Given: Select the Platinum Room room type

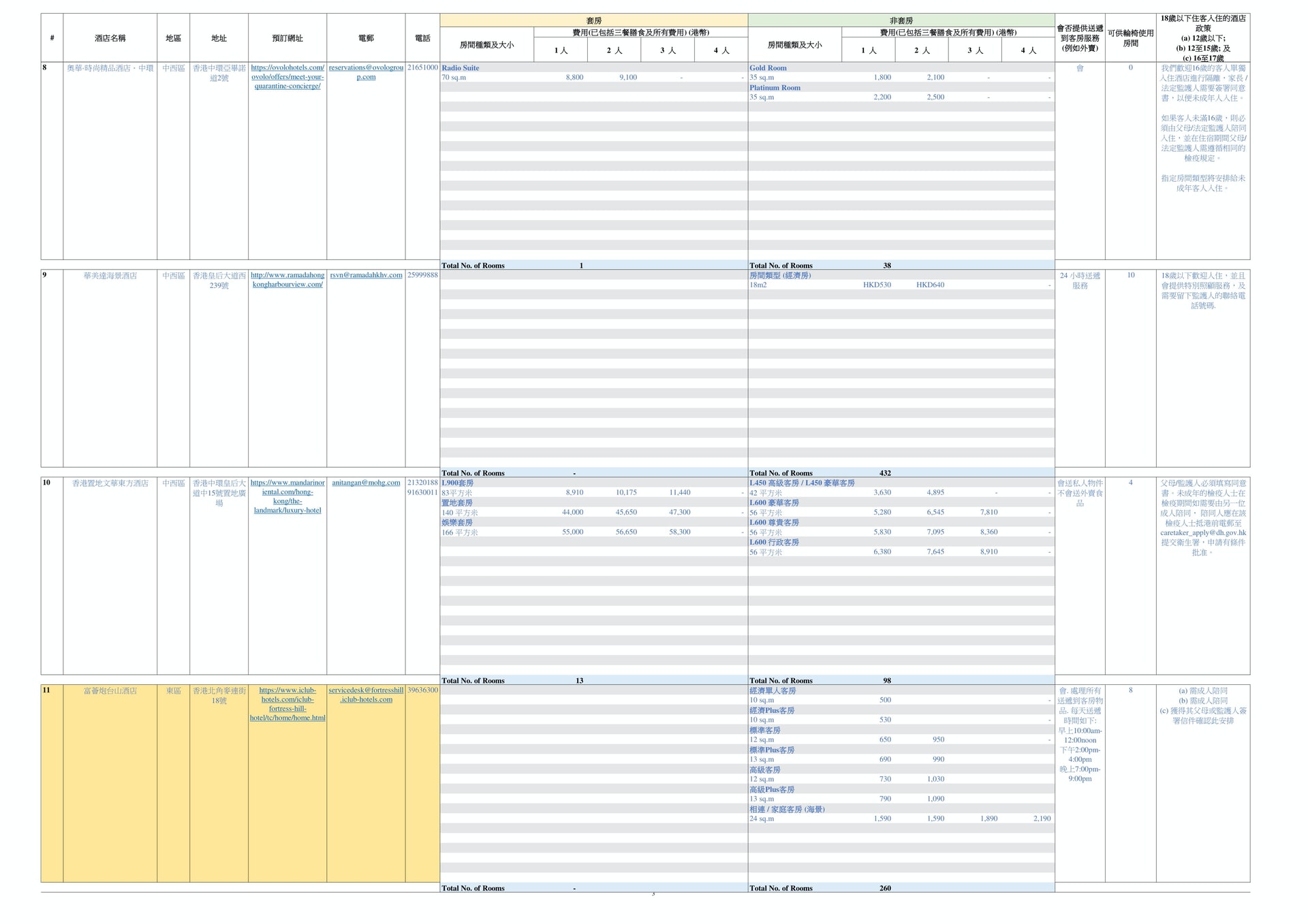Looking at the screenshot, I should coord(775,88).
